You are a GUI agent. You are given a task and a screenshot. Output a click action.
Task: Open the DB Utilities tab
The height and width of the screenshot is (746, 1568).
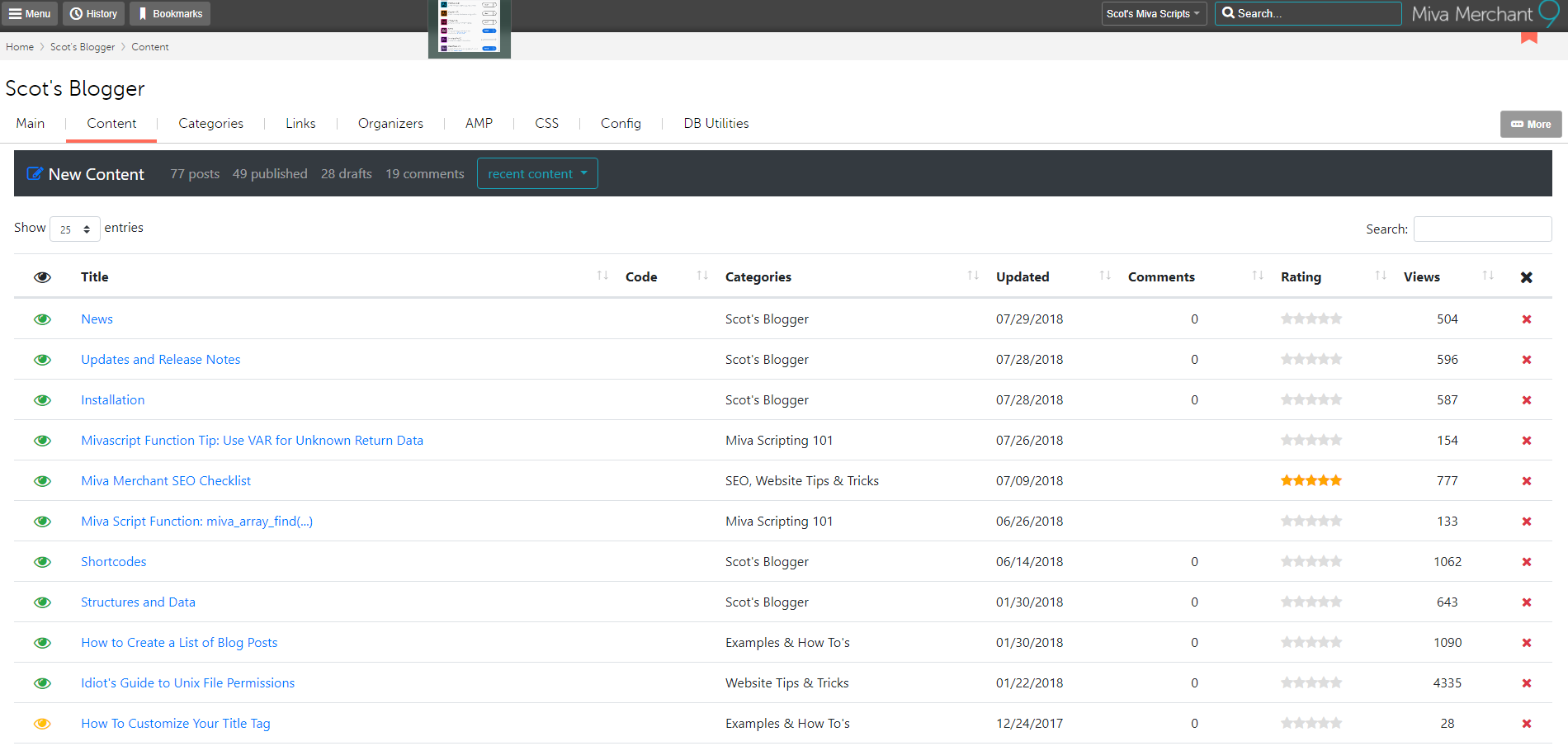coord(716,124)
